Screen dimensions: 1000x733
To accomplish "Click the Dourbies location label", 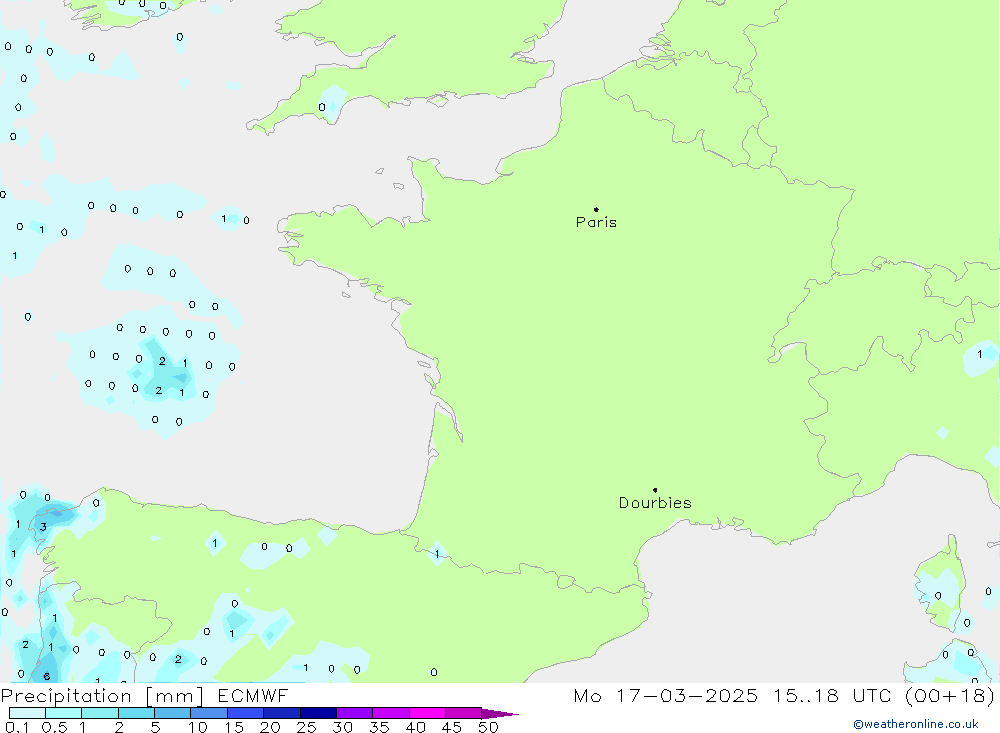I will pyautogui.click(x=655, y=503).
